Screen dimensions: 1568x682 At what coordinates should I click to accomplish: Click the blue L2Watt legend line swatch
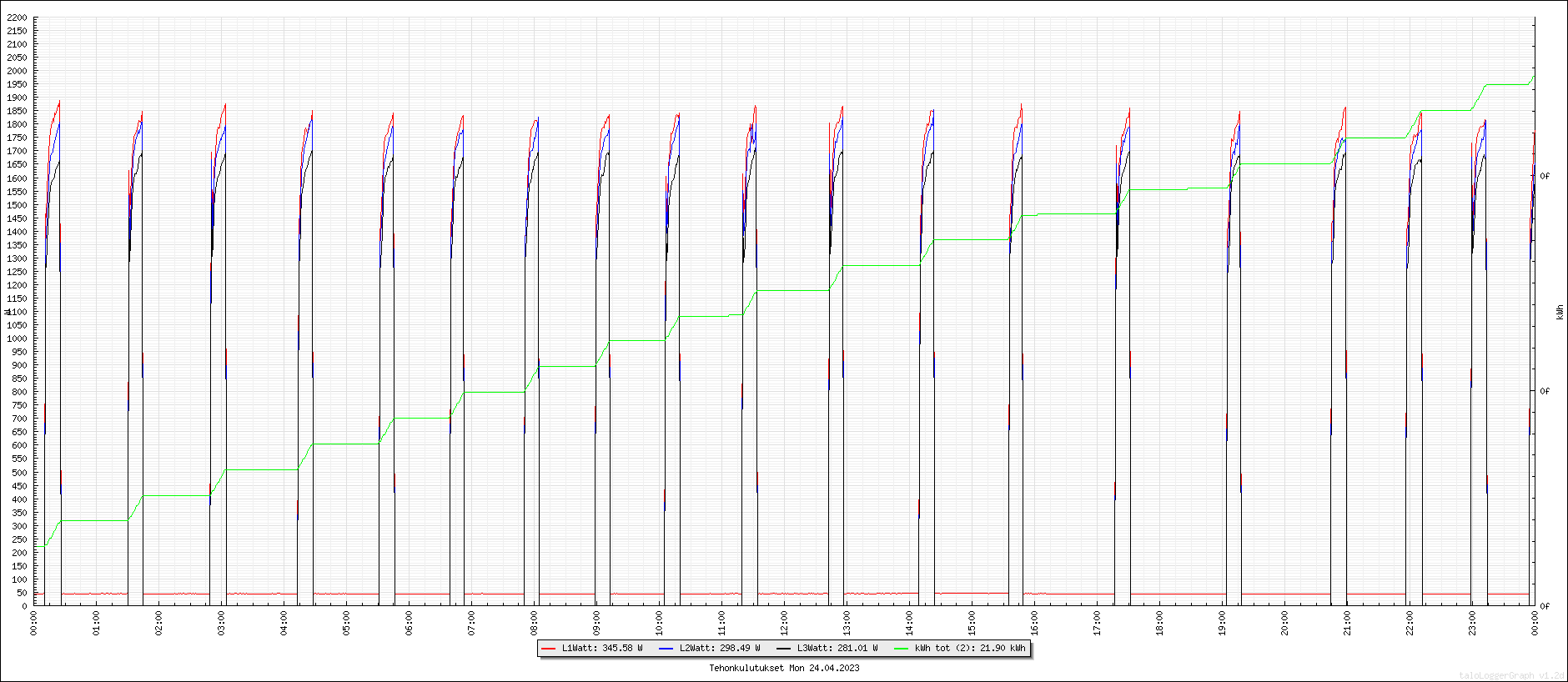point(666,648)
